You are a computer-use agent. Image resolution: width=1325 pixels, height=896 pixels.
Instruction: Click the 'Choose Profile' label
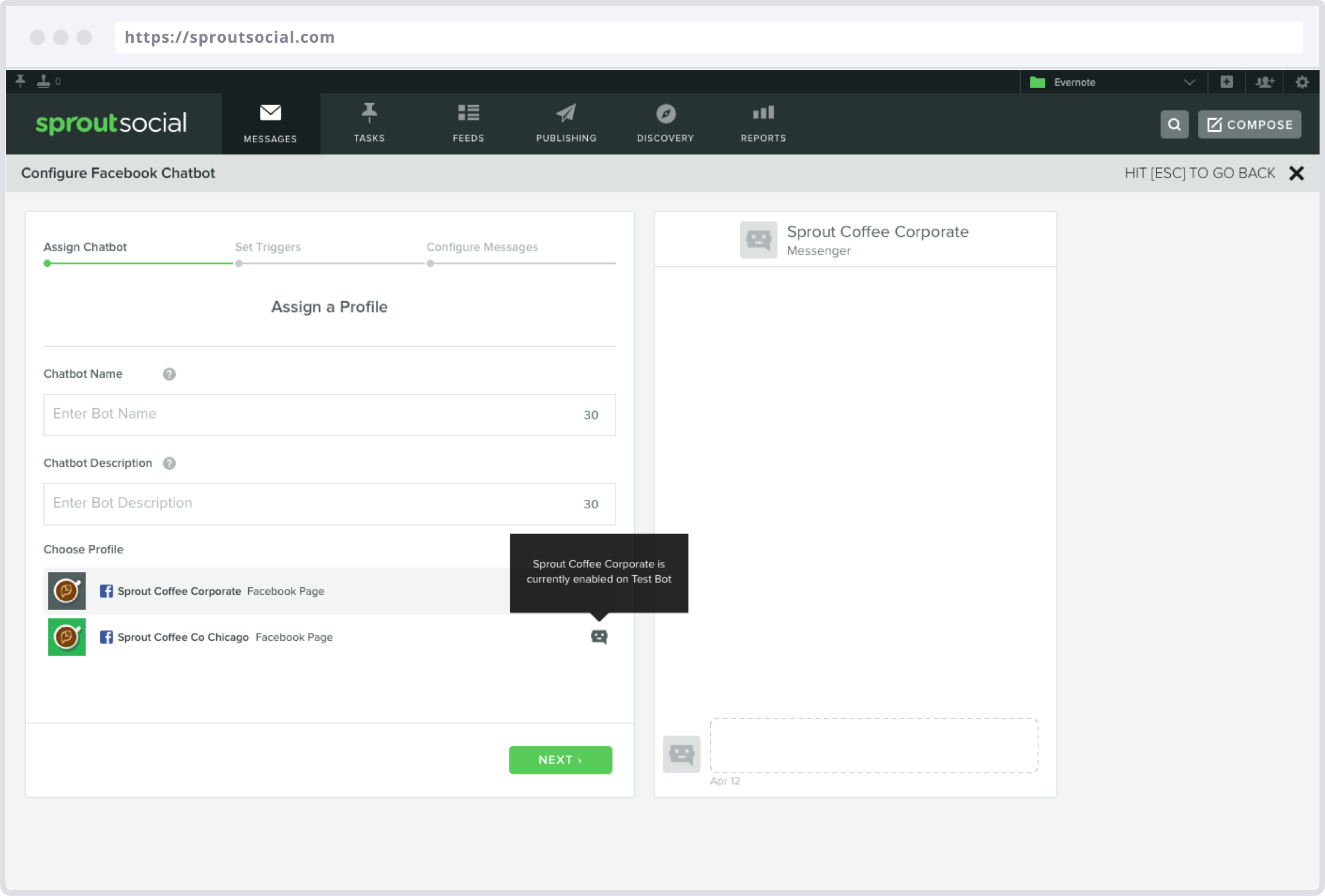pos(83,549)
